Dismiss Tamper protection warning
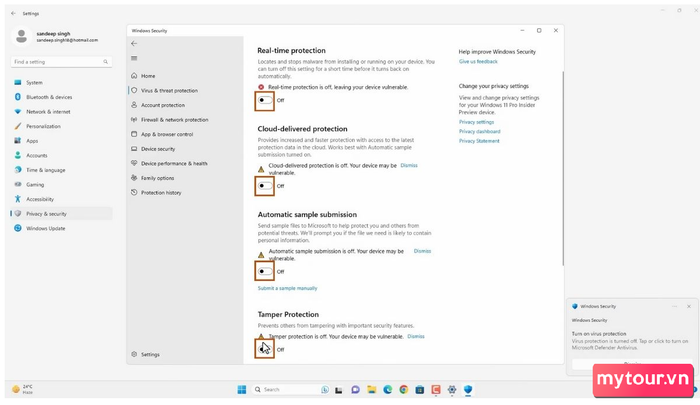Screen dimensions: 700x405 tap(416, 336)
